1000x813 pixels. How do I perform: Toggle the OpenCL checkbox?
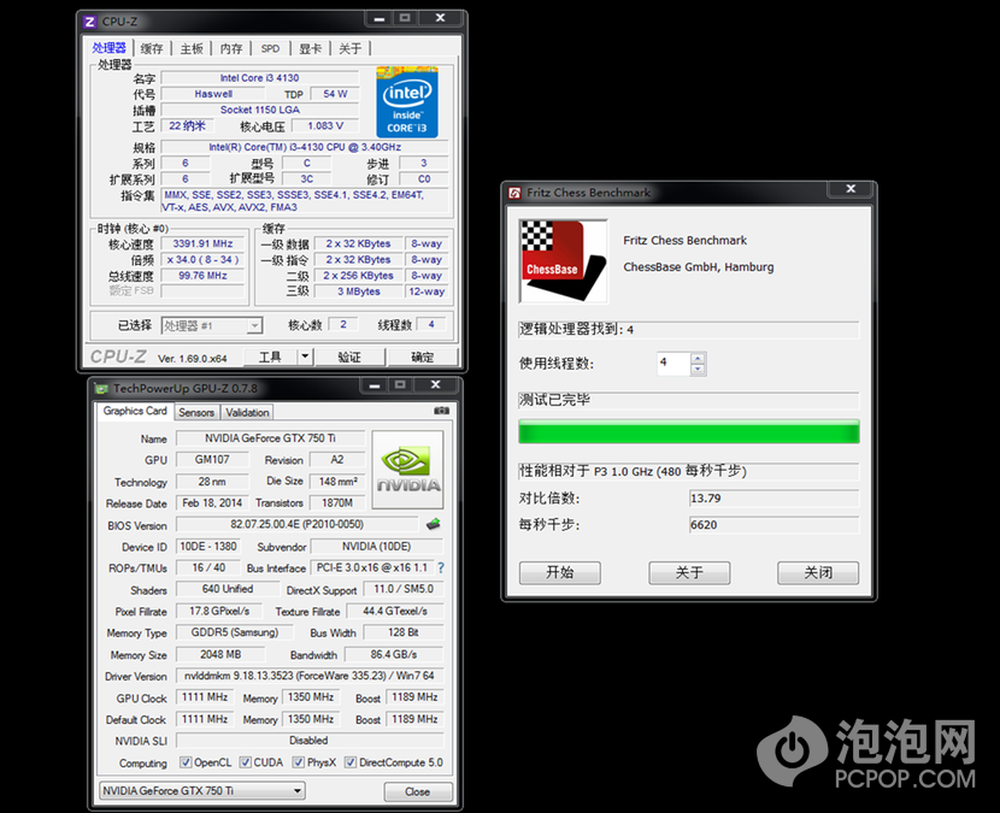coord(186,762)
